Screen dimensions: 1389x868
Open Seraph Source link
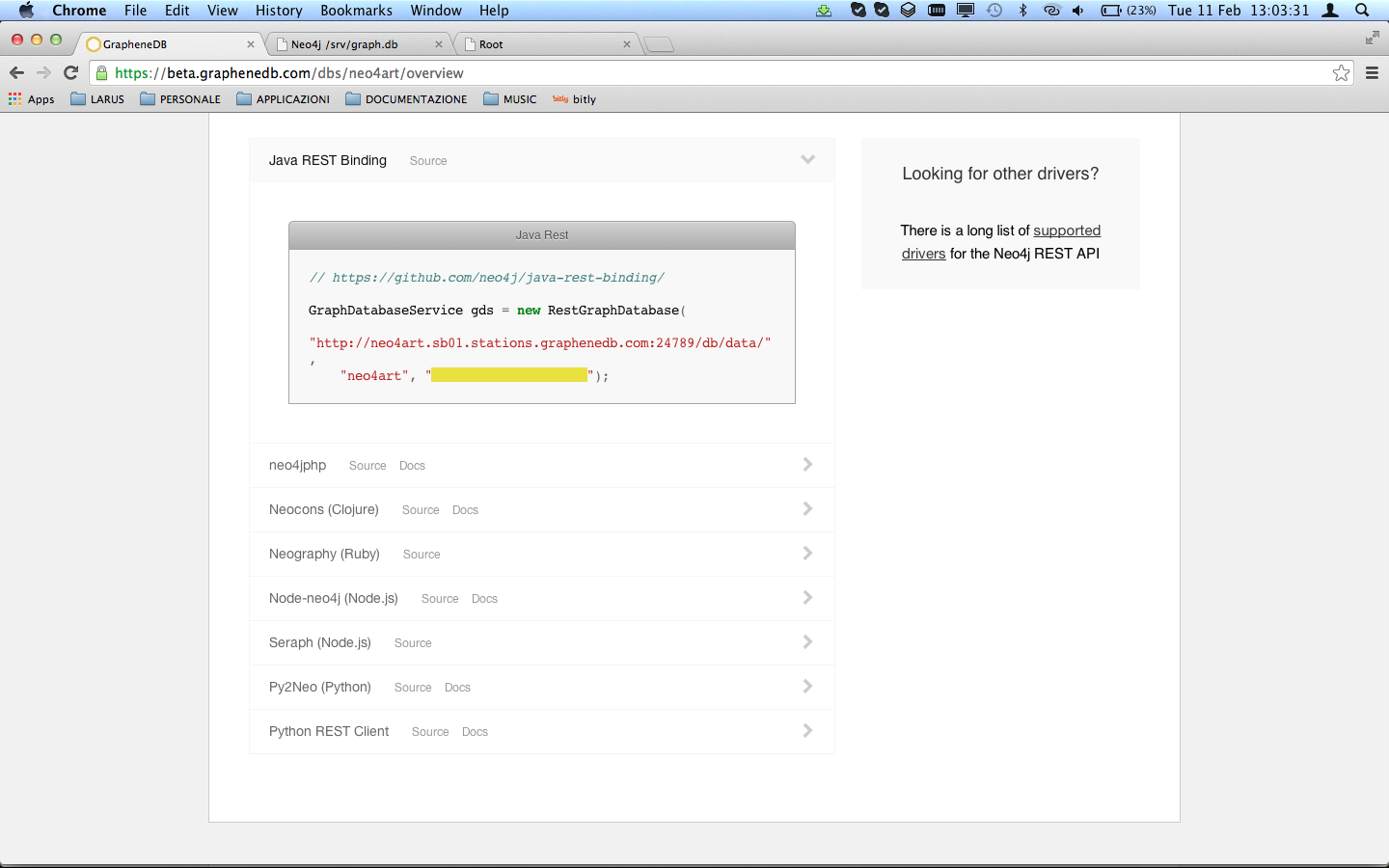[413, 643]
